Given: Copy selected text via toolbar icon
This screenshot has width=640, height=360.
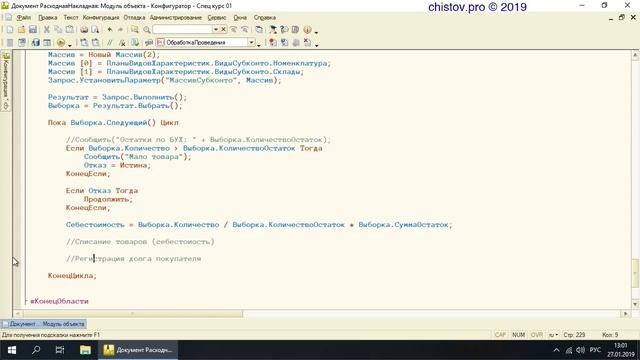Looking at the screenshot, I should click(58, 29).
